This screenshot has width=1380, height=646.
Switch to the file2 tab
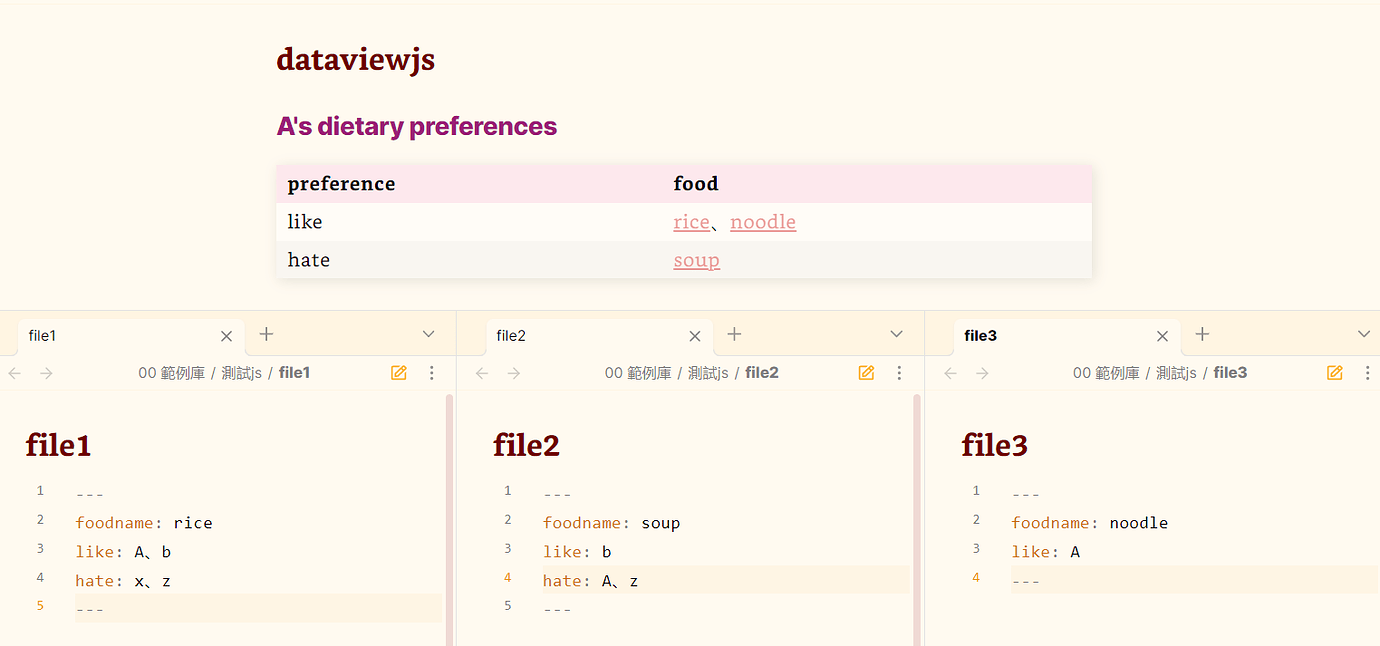click(x=511, y=335)
